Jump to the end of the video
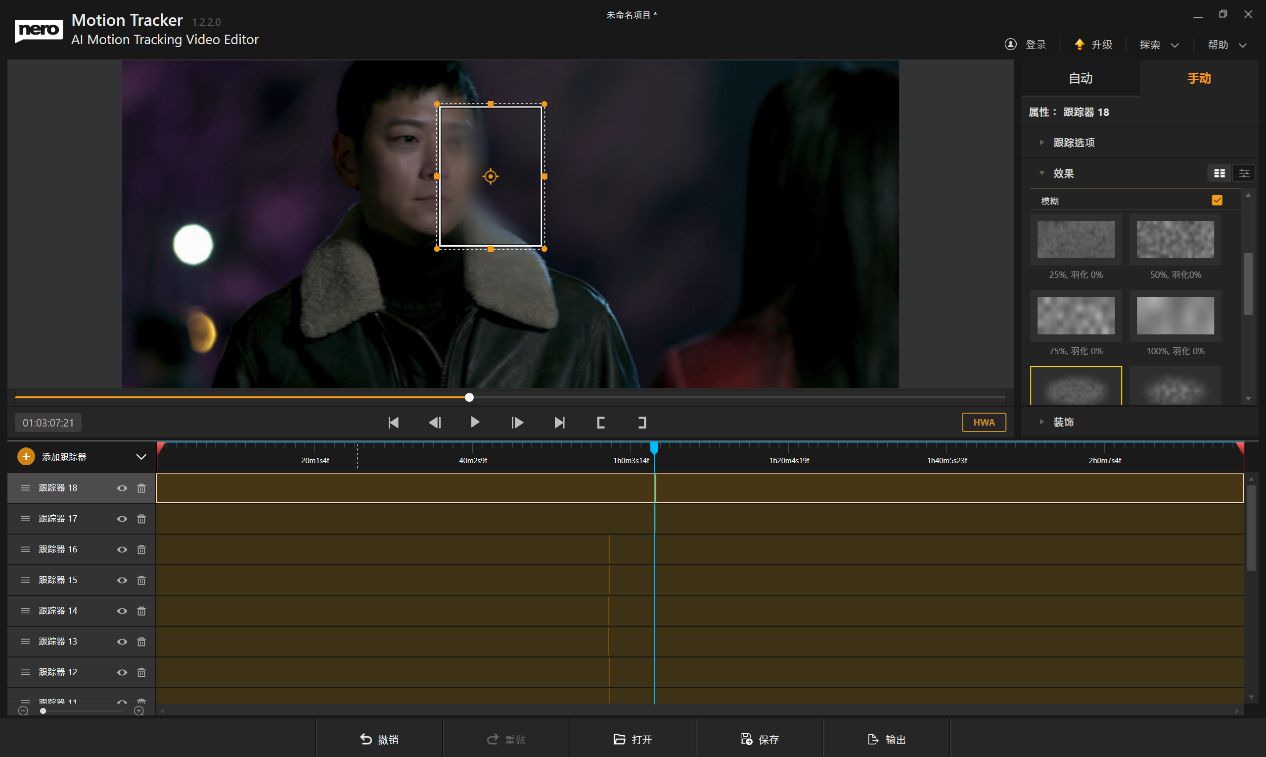This screenshot has height=757, width=1266. (x=559, y=422)
